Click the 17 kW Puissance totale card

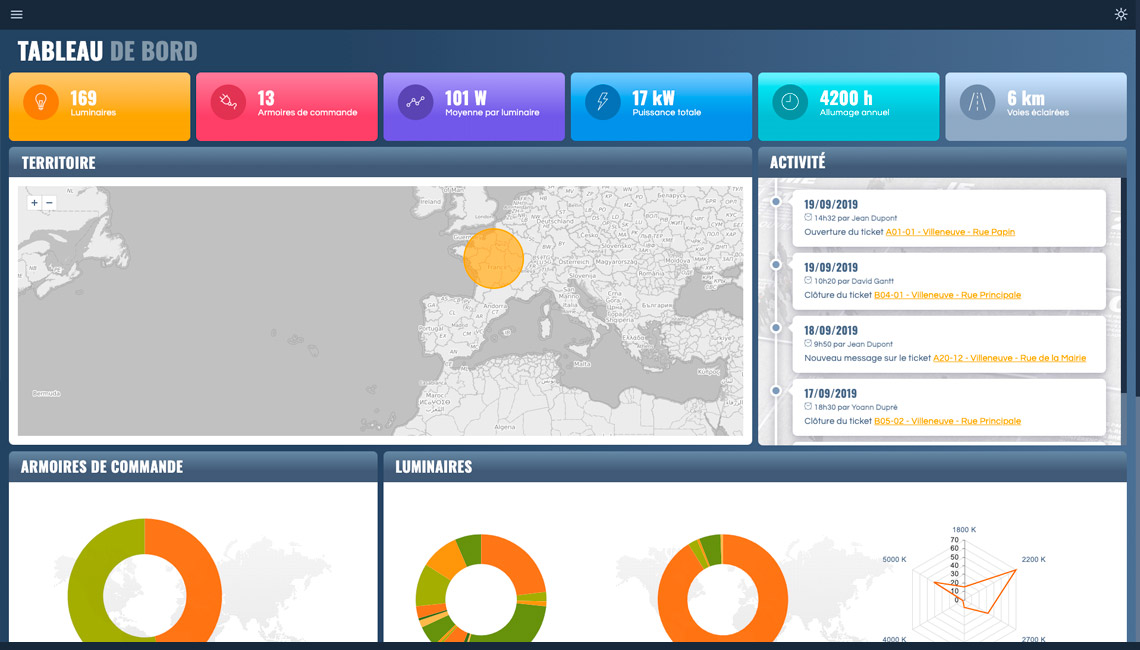tap(660, 106)
